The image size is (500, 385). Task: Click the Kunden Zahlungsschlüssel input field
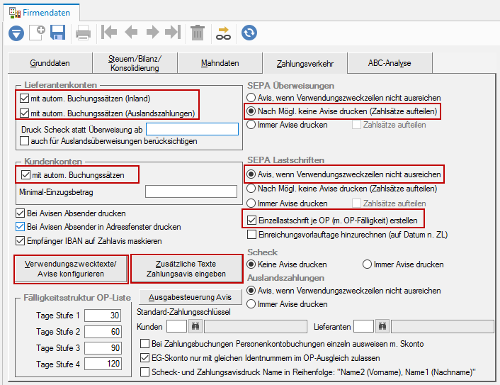click(176, 326)
